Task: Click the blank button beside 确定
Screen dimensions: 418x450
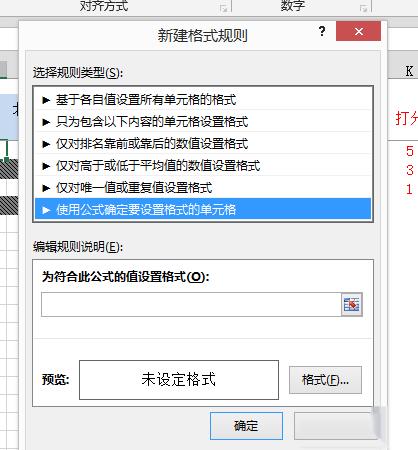Action: point(335,426)
